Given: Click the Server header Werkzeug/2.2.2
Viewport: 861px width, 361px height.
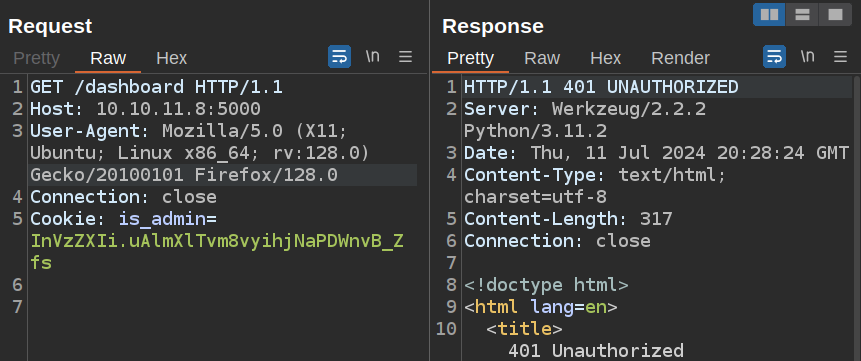Looking at the screenshot, I should point(585,109).
